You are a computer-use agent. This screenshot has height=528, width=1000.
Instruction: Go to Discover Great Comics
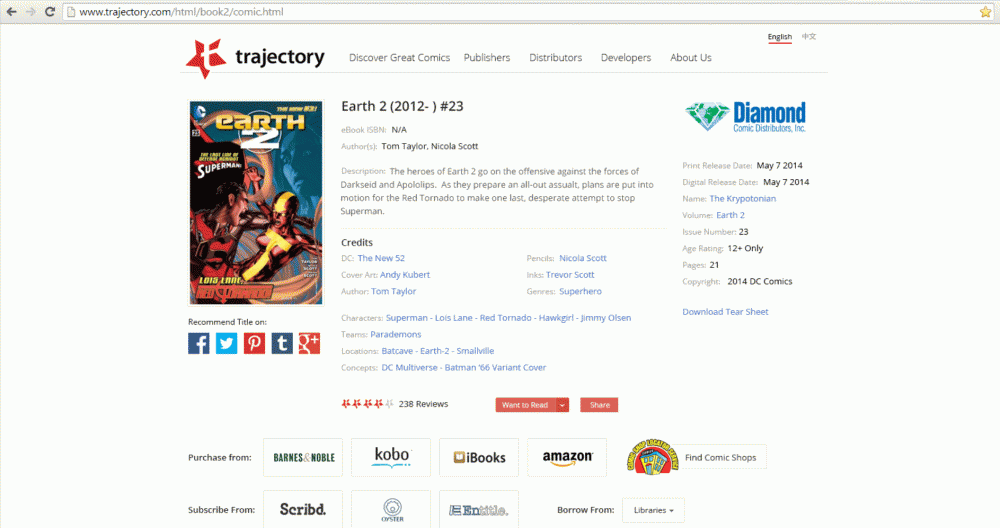399,57
